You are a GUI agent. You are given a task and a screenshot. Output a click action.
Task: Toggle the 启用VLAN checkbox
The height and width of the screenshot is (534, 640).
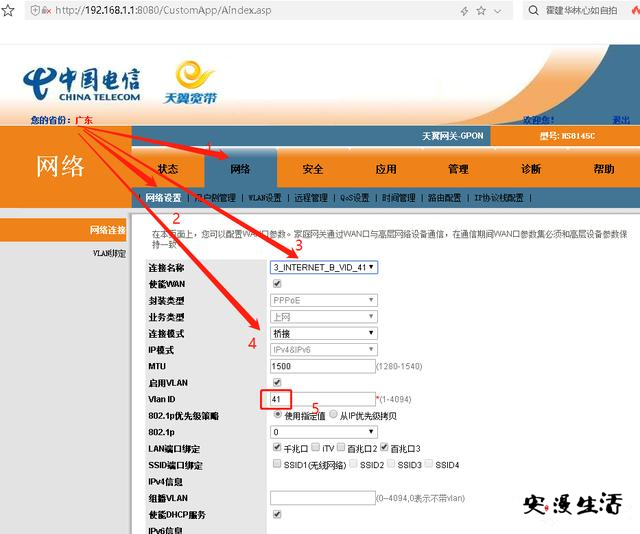(277, 383)
